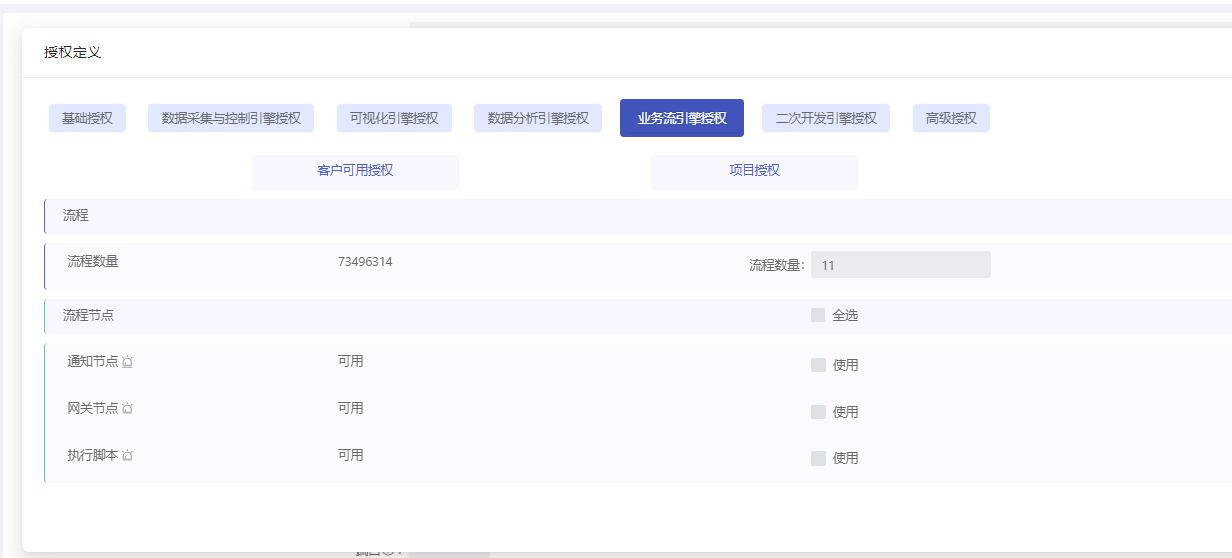Check the 全选 checkbox for 流程节点
This screenshot has width=1232, height=558.
point(818,315)
